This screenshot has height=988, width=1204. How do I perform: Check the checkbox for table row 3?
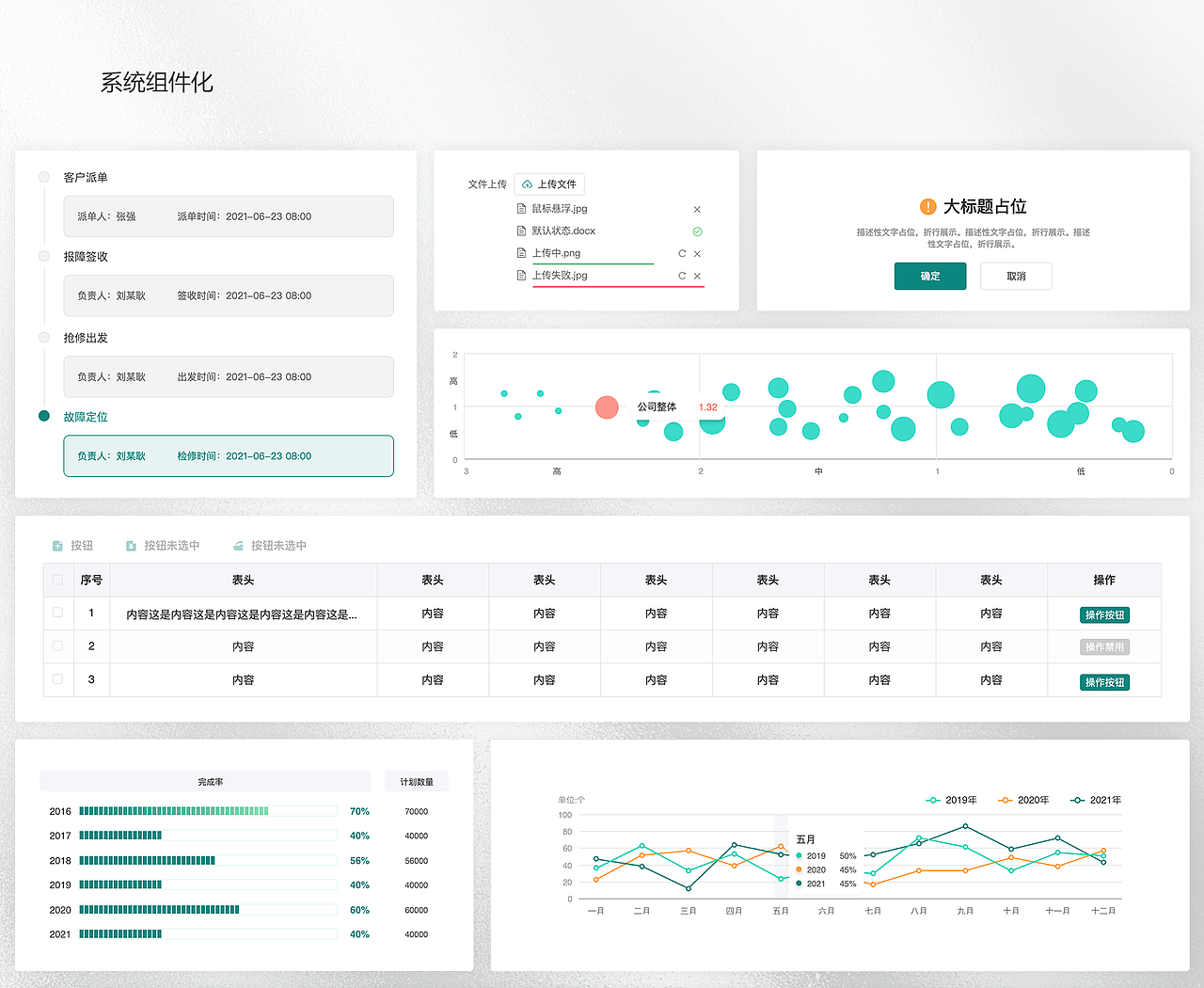click(57, 678)
